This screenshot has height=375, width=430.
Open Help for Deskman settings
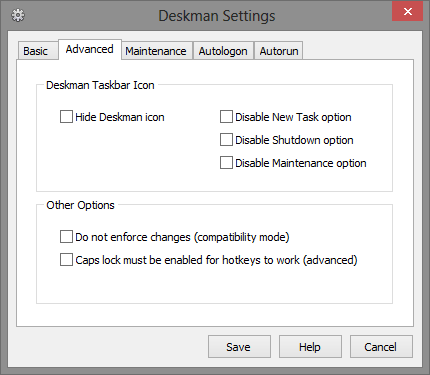pos(310,347)
